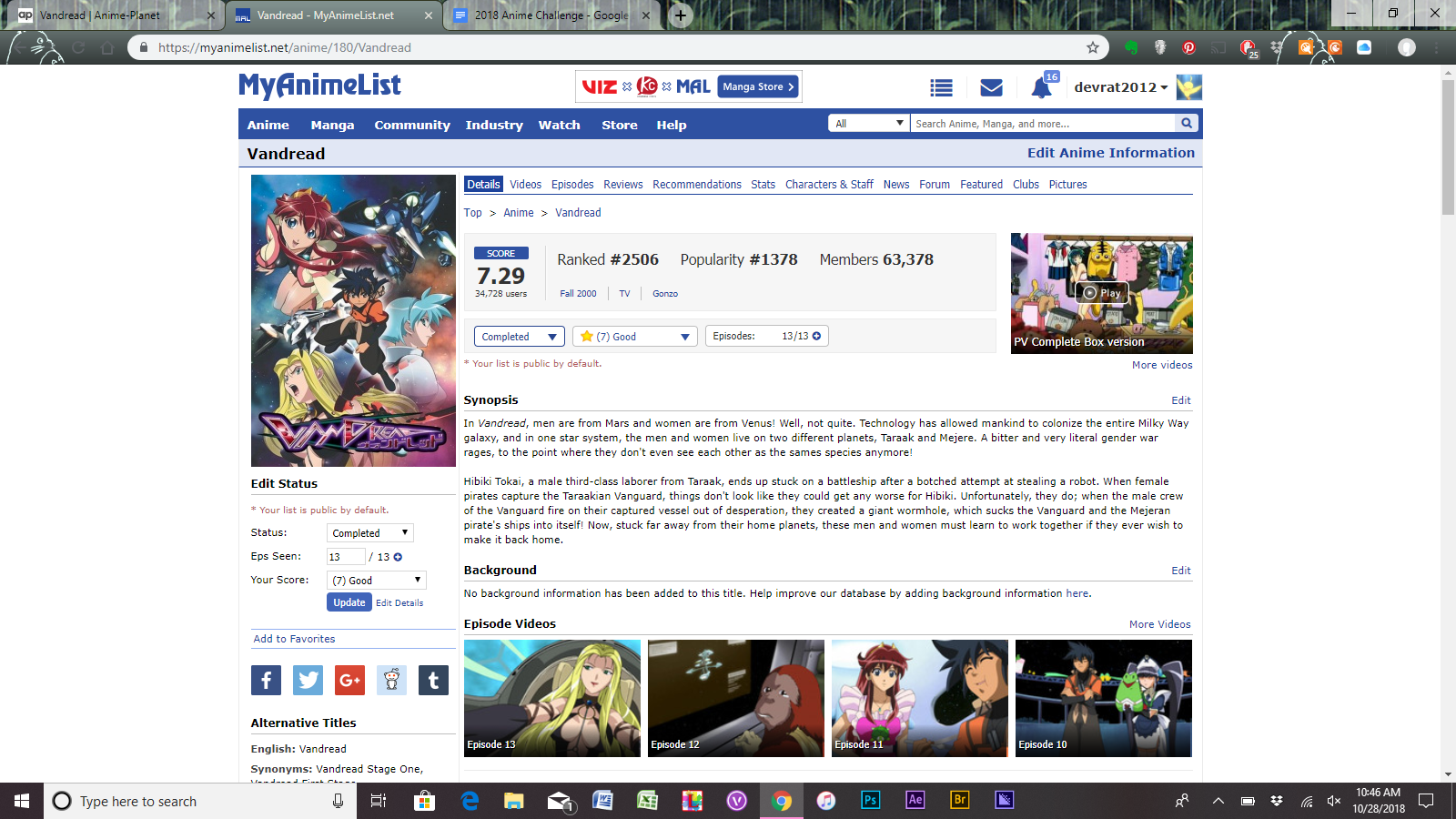1456x819 pixels.
Task: Open Store menu
Action: [620, 125]
